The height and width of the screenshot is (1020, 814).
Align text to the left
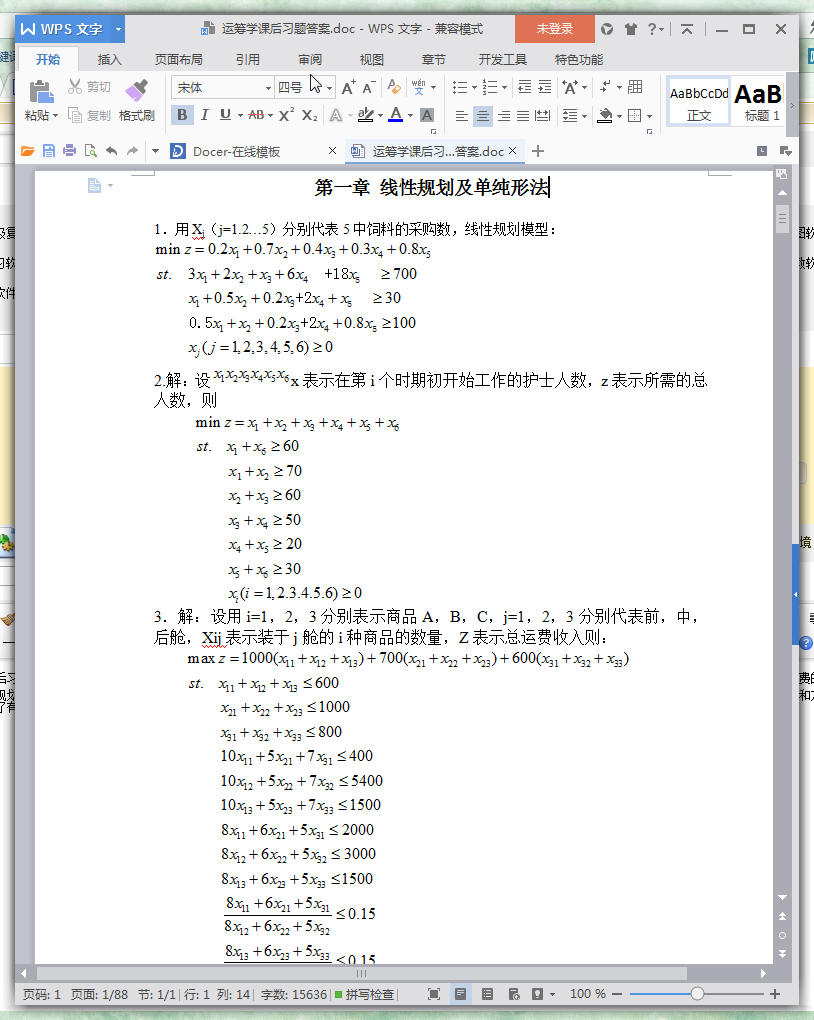pos(461,116)
